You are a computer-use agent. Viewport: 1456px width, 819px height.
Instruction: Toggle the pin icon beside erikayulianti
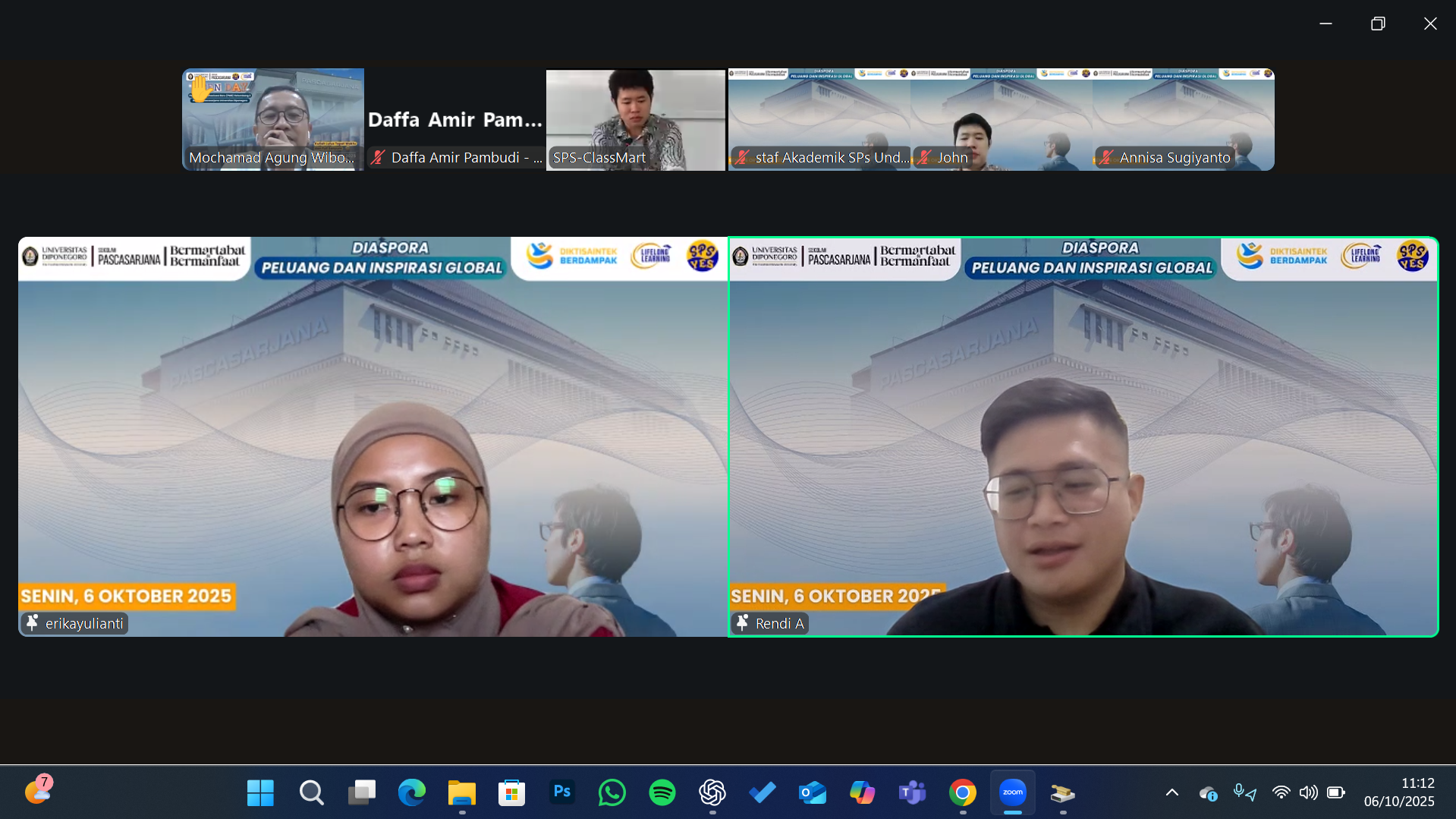click(x=32, y=623)
